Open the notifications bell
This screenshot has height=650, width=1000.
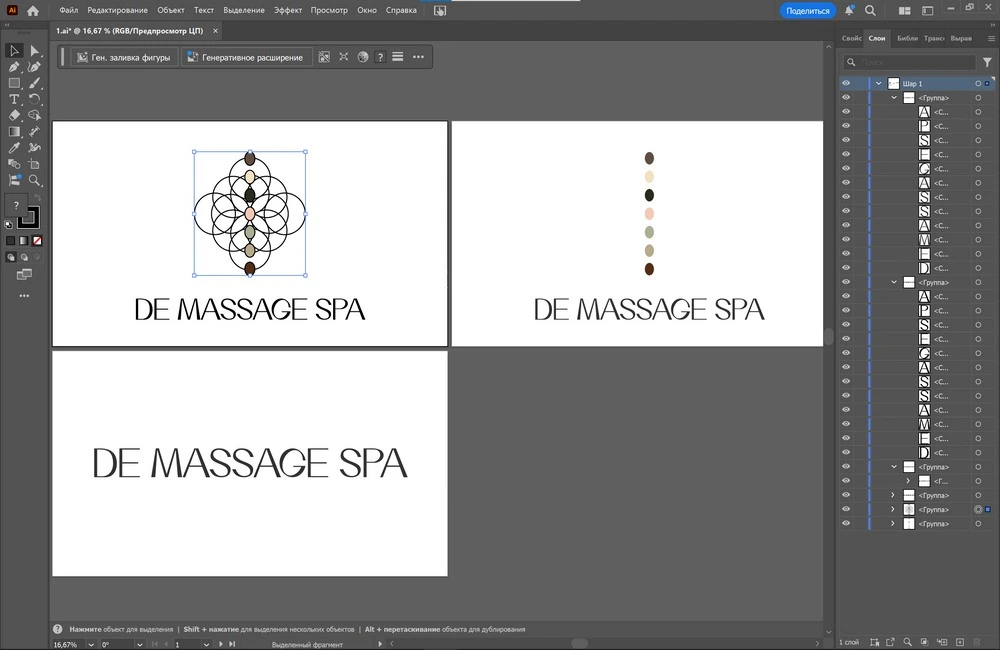pos(849,10)
